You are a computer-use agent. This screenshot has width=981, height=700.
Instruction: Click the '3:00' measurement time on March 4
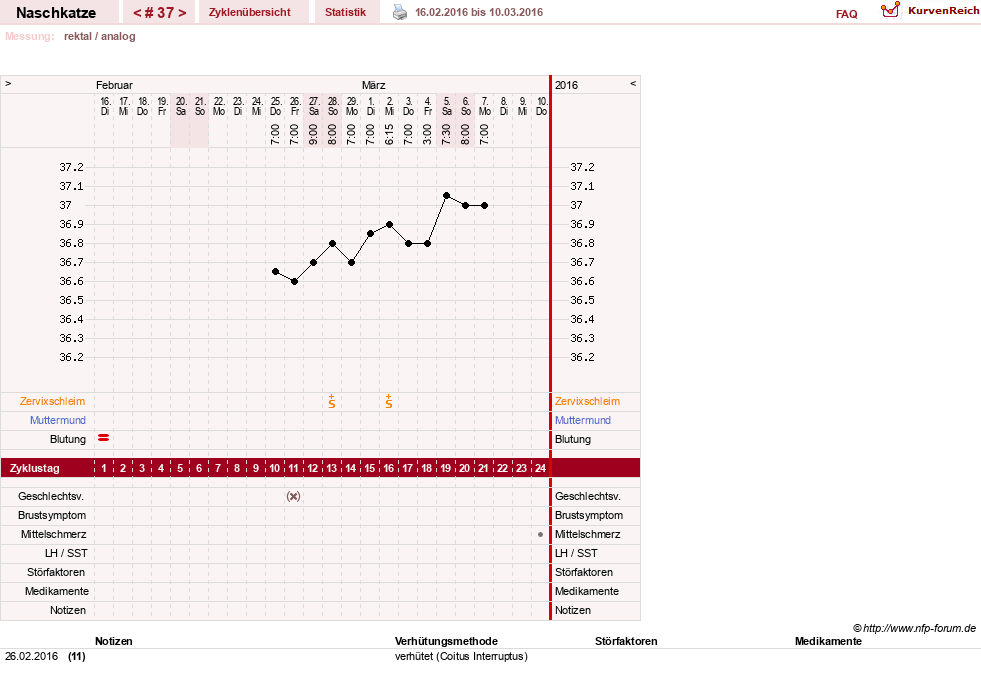click(427, 134)
